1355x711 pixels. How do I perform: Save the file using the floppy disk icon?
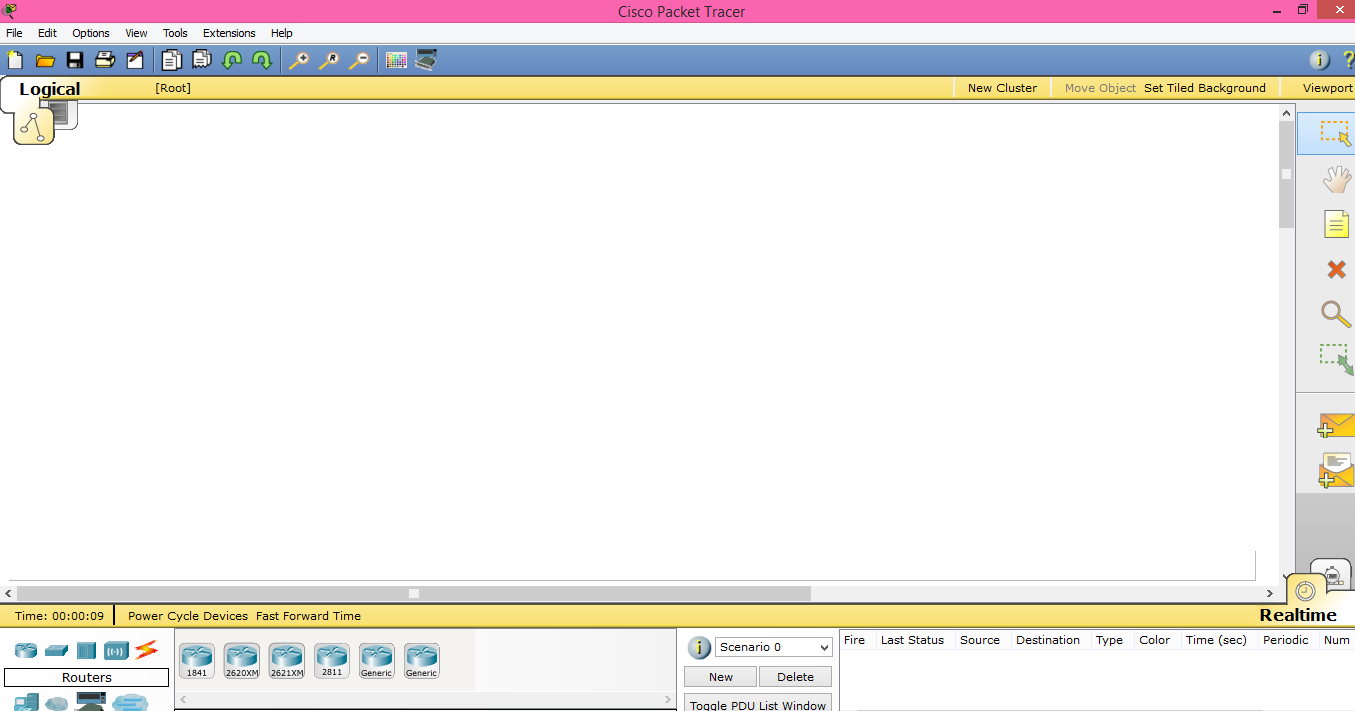click(x=75, y=60)
